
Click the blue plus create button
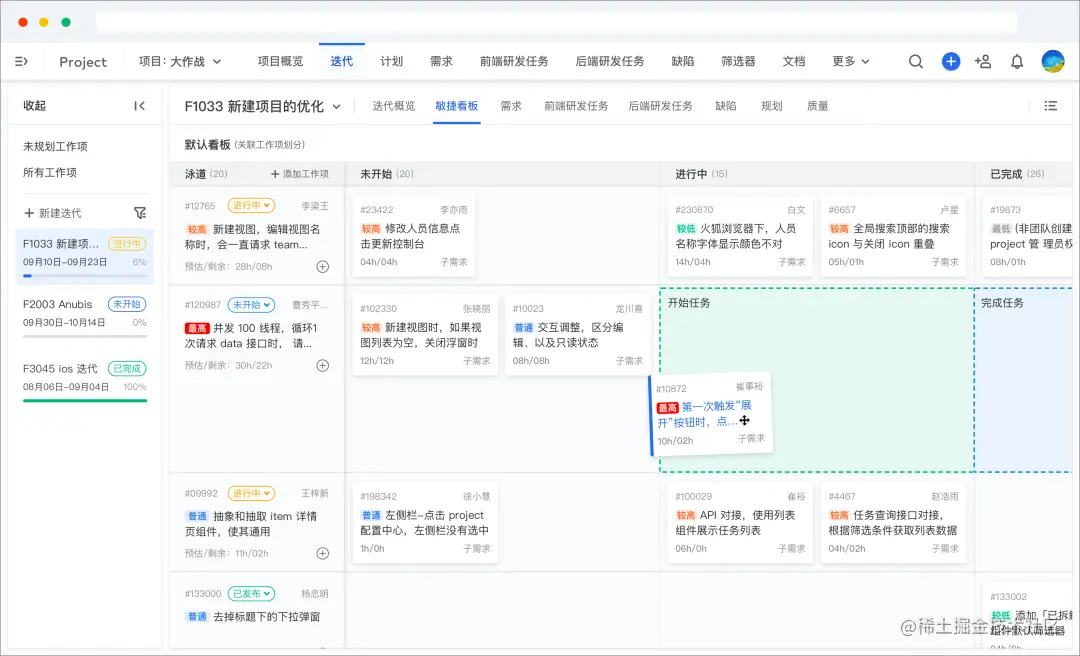click(x=951, y=61)
